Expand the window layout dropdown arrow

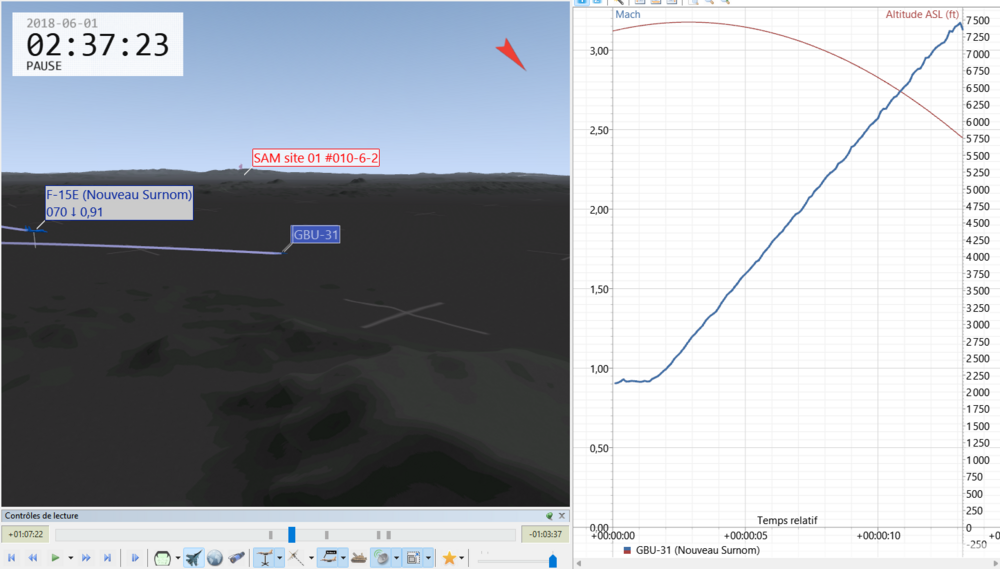pyautogui.click(x=429, y=558)
